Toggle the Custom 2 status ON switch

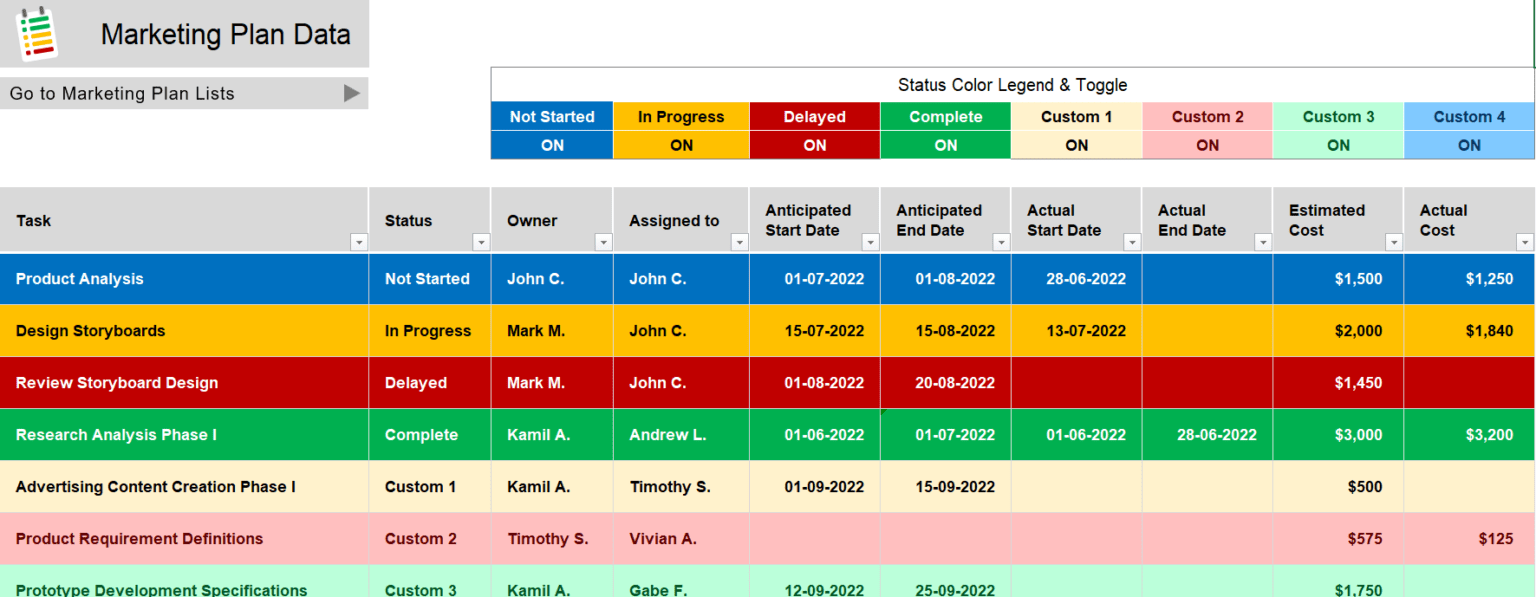1207,144
